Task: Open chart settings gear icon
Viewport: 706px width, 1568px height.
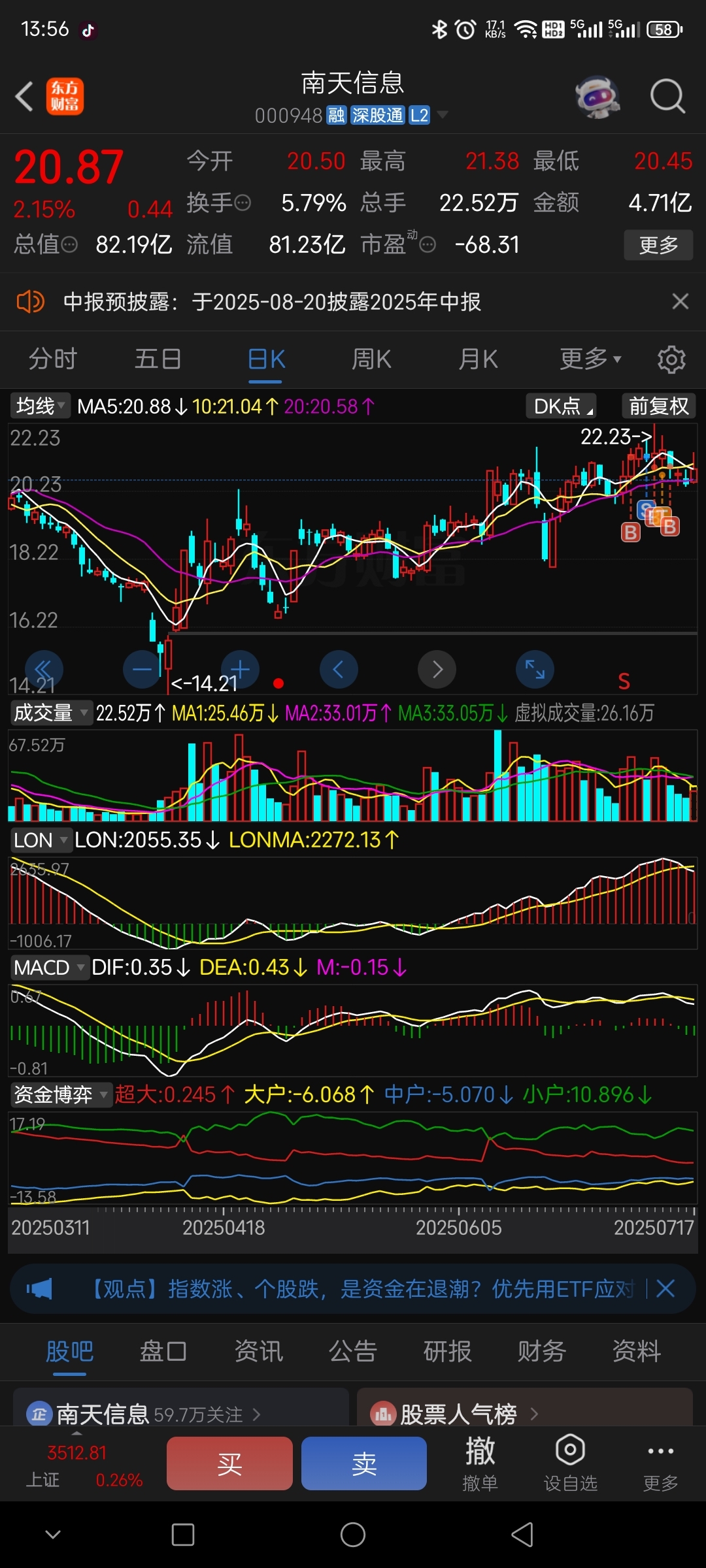Action: (671, 359)
